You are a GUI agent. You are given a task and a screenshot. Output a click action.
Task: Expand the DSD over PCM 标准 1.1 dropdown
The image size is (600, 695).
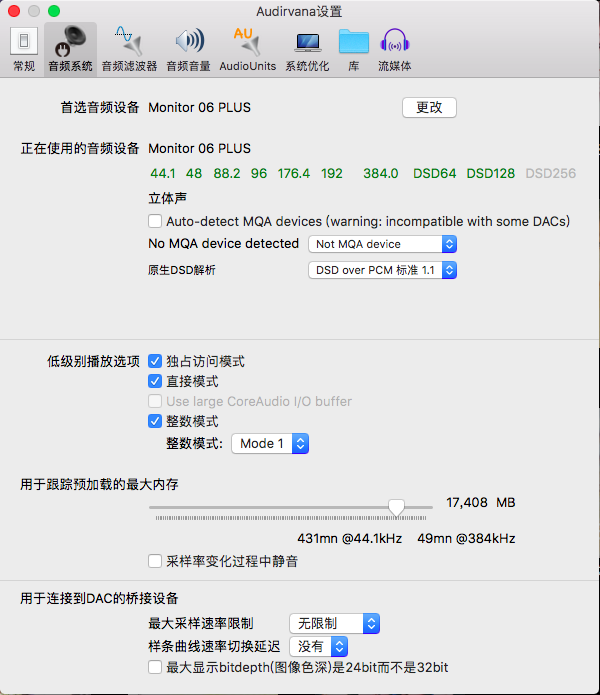pyautogui.click(x=382, y=270)
